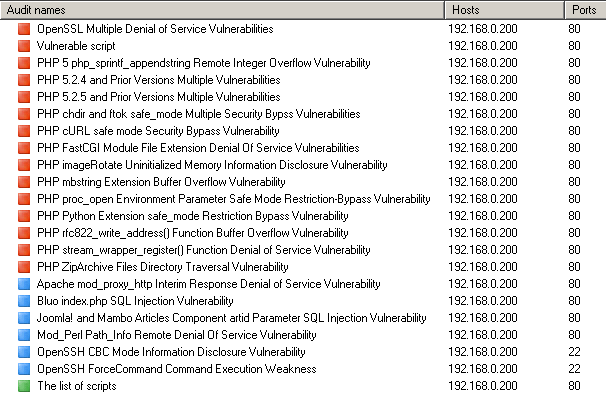Select red icon for PHP ZipArchive Directory Traversal
This screenshot has width=606, height=404.
coord(24,267)
